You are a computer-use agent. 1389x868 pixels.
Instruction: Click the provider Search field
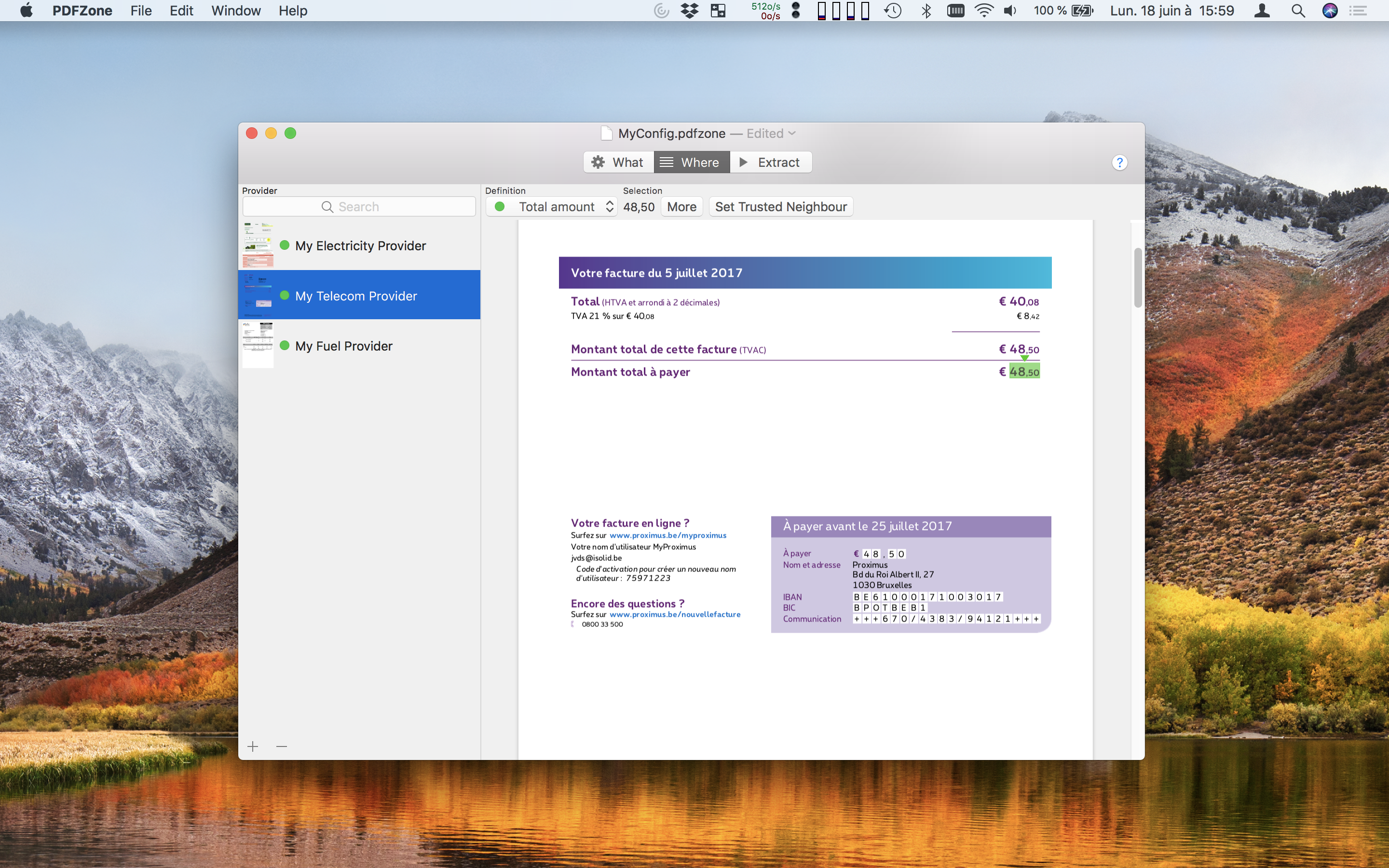(x=359, y=207)
